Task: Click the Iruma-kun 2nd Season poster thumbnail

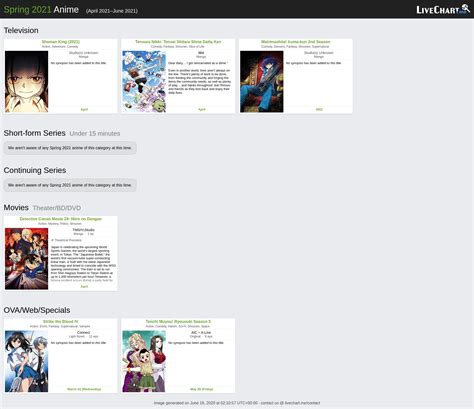Action: click(262, 82)
